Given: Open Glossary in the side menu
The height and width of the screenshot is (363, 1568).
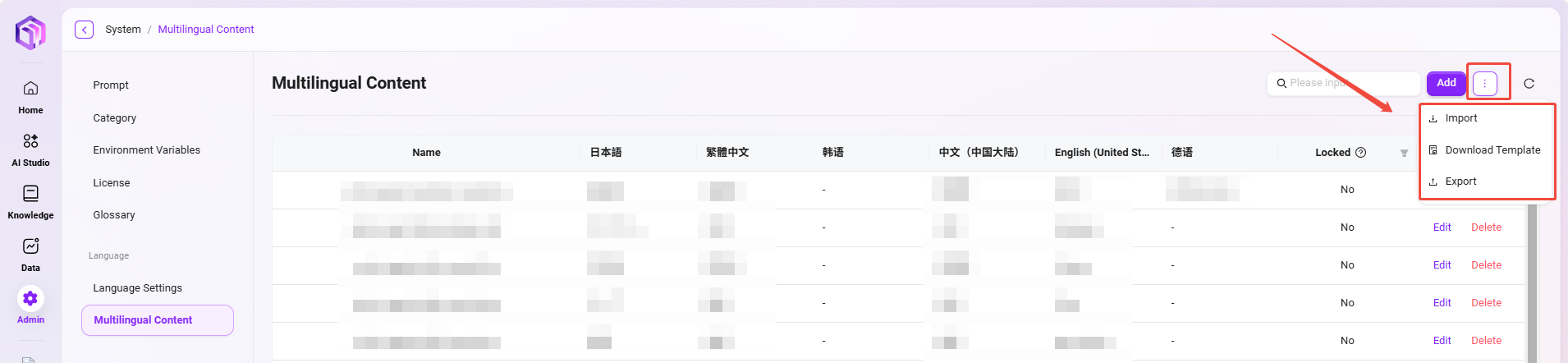Looking at the screenshot, I should (114, 215).
